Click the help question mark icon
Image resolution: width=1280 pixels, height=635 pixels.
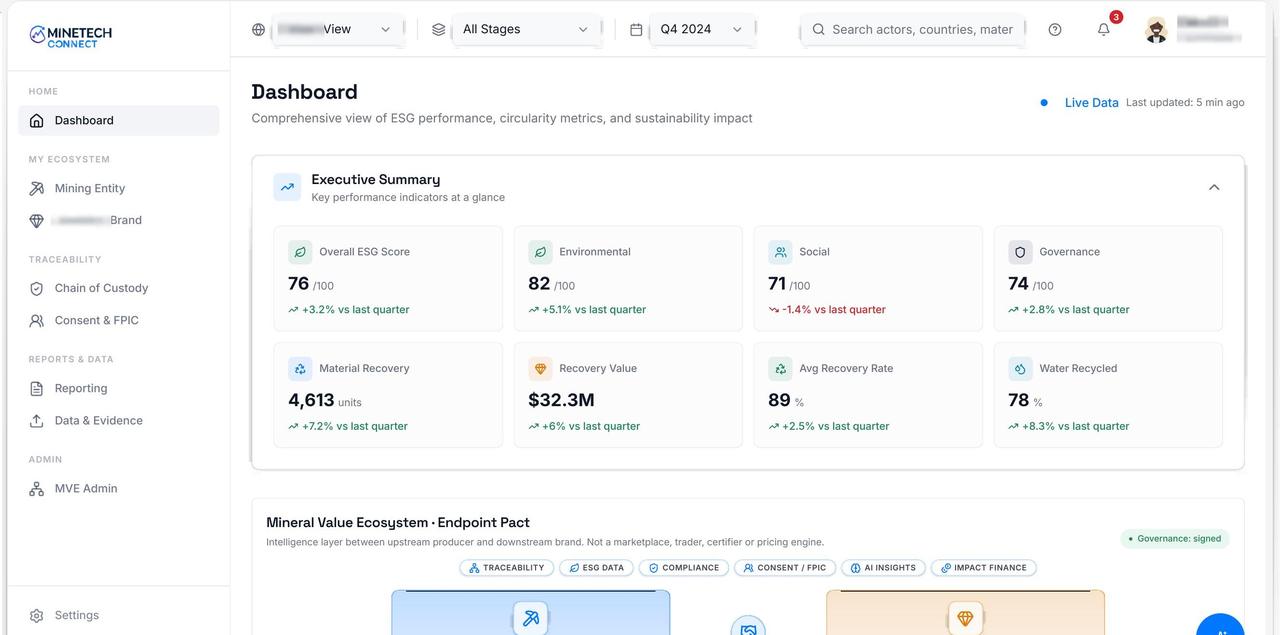pos(1055,29)
